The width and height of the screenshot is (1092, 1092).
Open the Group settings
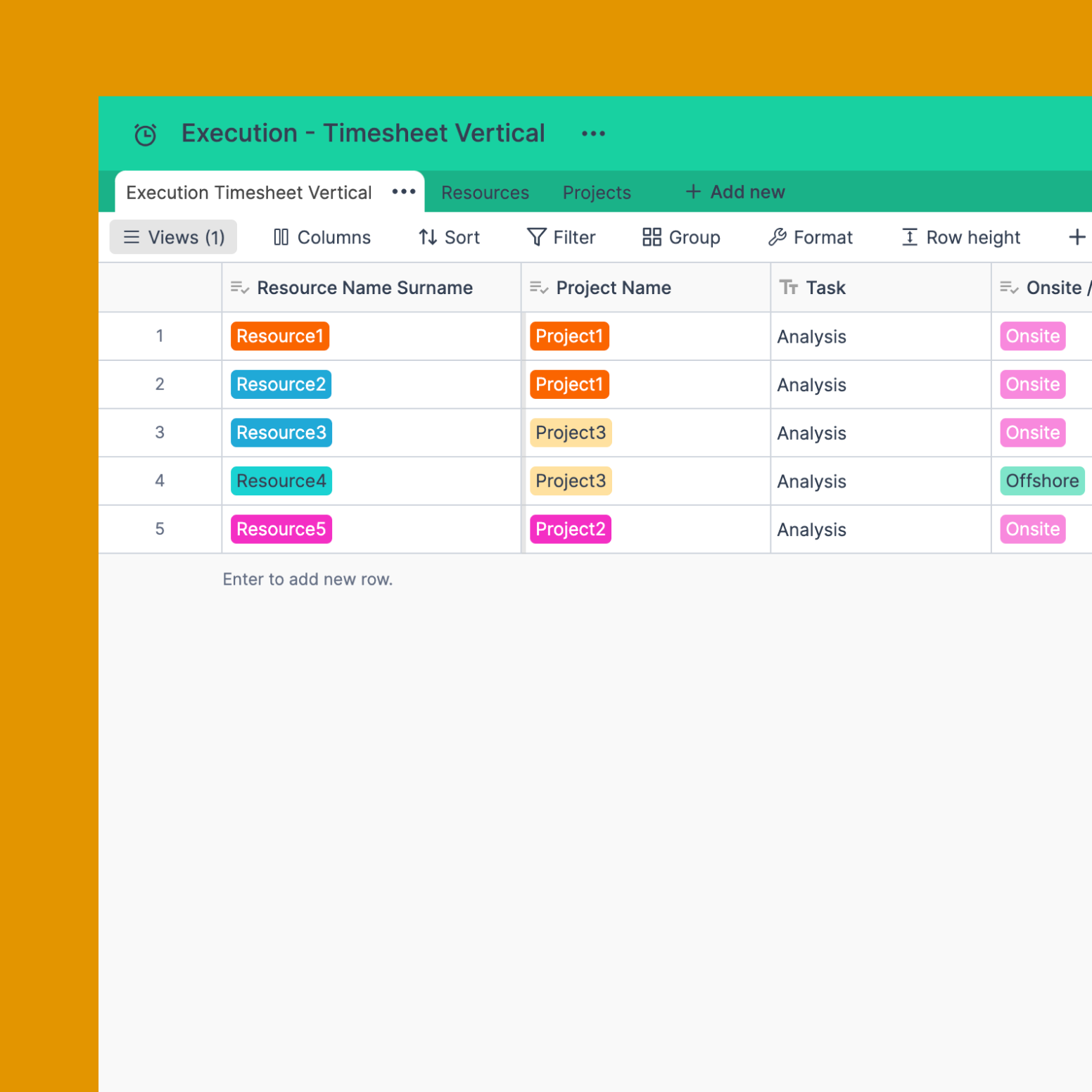click(x=651, y=237)
